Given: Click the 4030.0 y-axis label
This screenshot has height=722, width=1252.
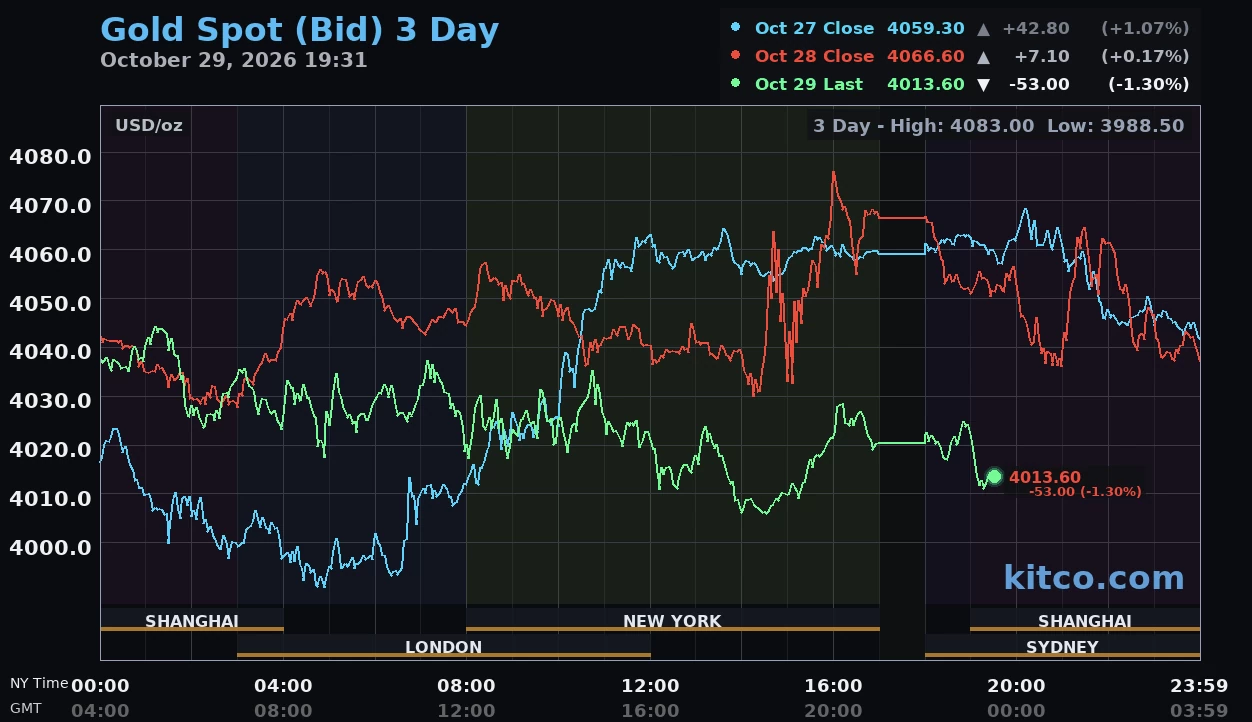Looking at the screenshot, I should [x=50, y=400].
